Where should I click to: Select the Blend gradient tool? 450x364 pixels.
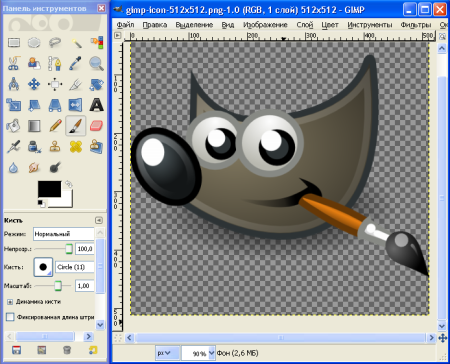pos(34,126)
